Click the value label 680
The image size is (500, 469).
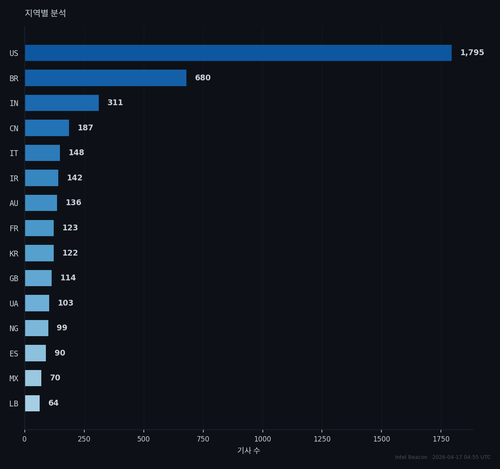coord(203,78)
